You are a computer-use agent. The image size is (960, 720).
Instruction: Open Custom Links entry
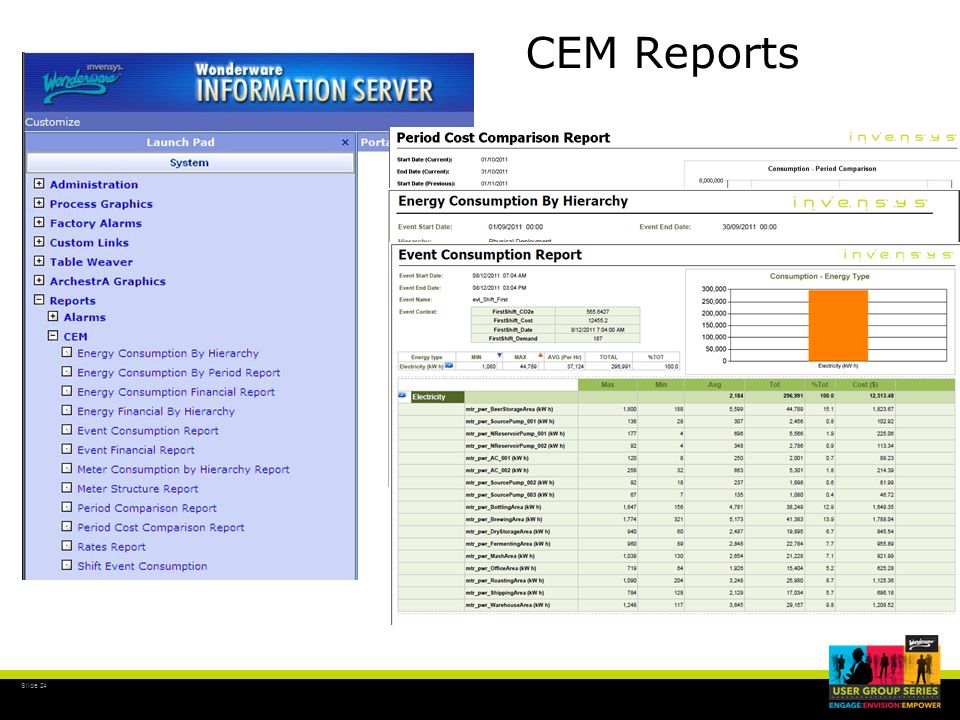tap(89, 242)
